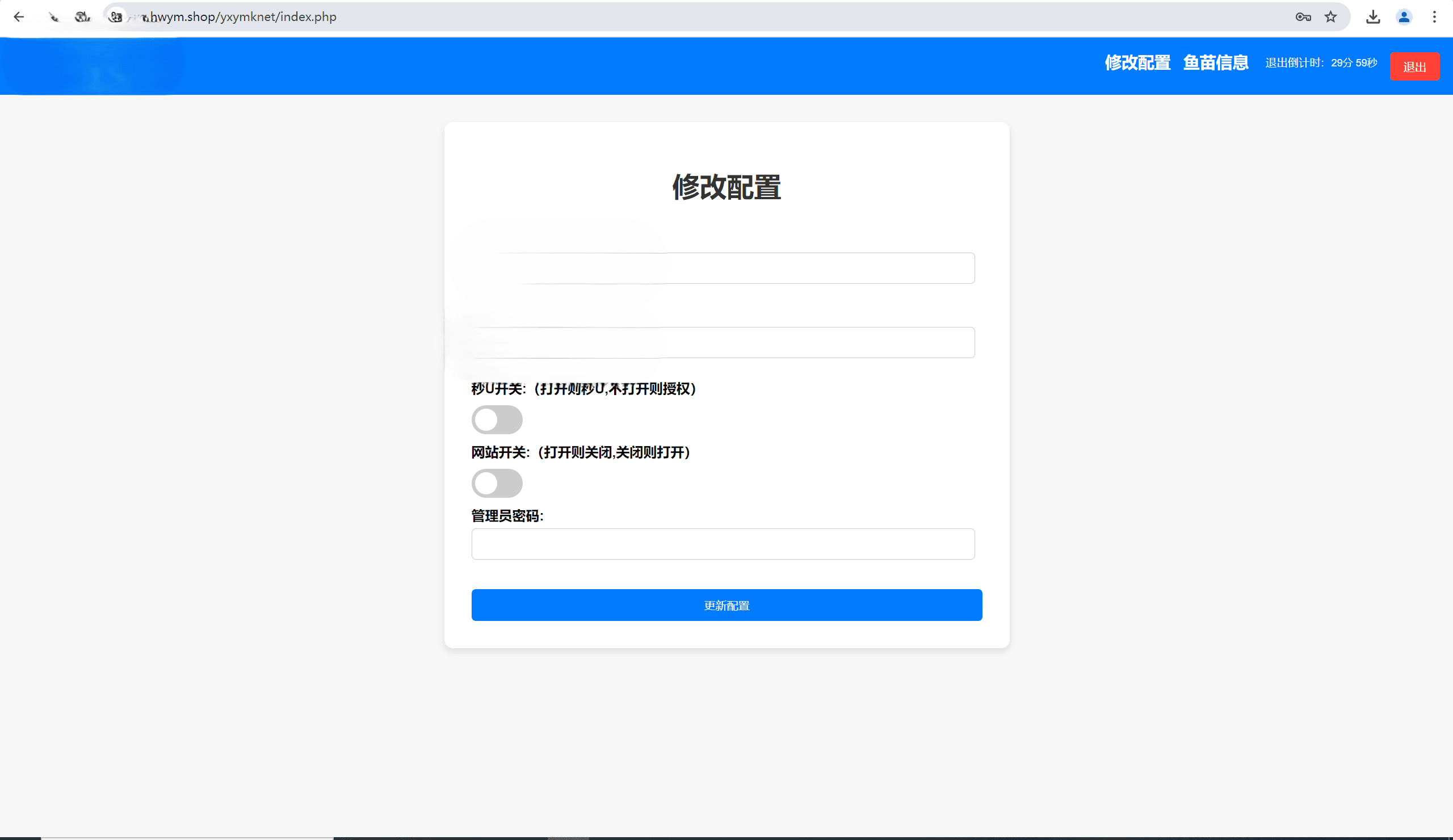Focus the 管理员密码 input field

pyautogui.click(x=723, y=544)
